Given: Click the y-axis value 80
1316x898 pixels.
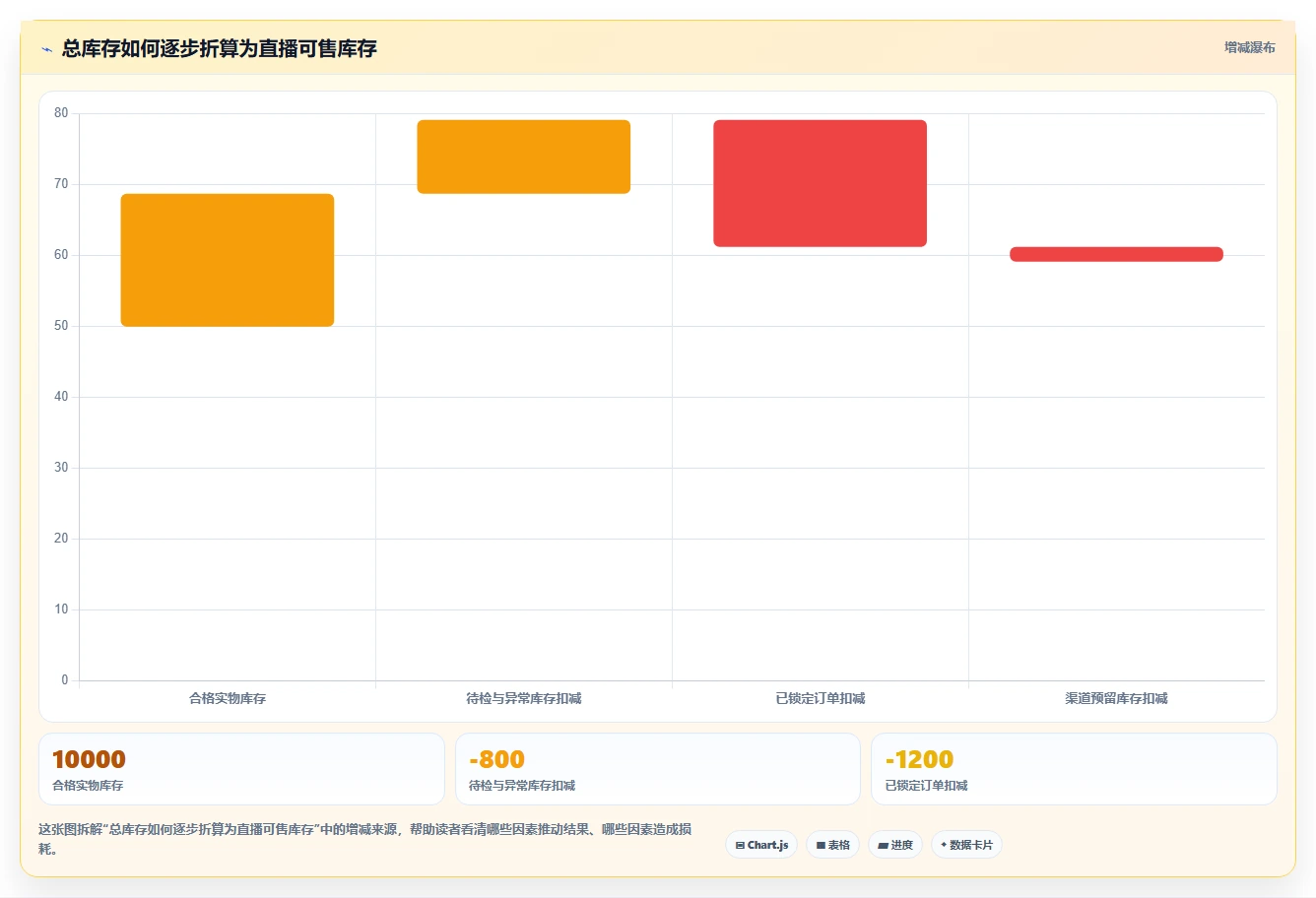Looking at the screenshot, I should point(61,113).
